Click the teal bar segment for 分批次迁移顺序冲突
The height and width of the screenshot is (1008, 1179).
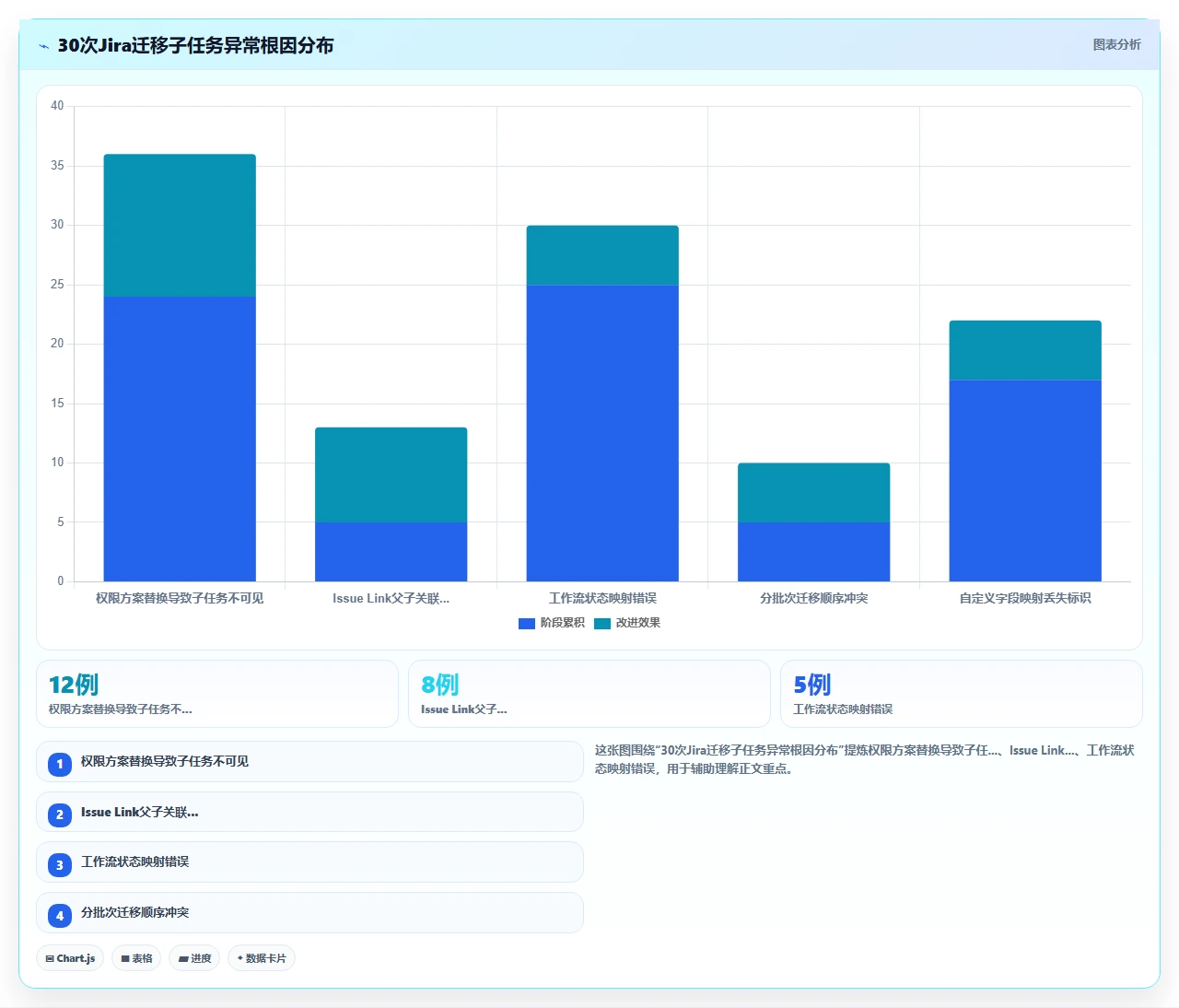(x=813, y=492)
